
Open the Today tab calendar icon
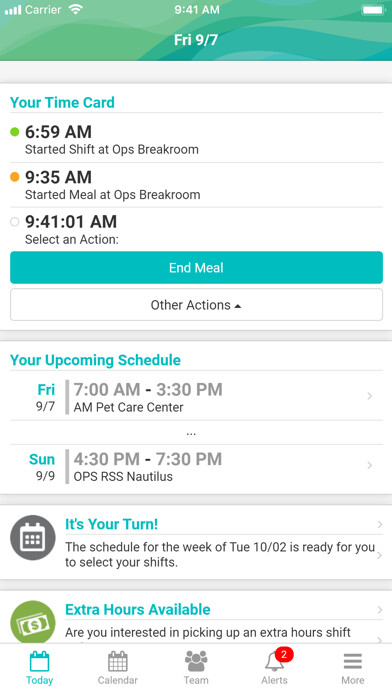[39, 661]
